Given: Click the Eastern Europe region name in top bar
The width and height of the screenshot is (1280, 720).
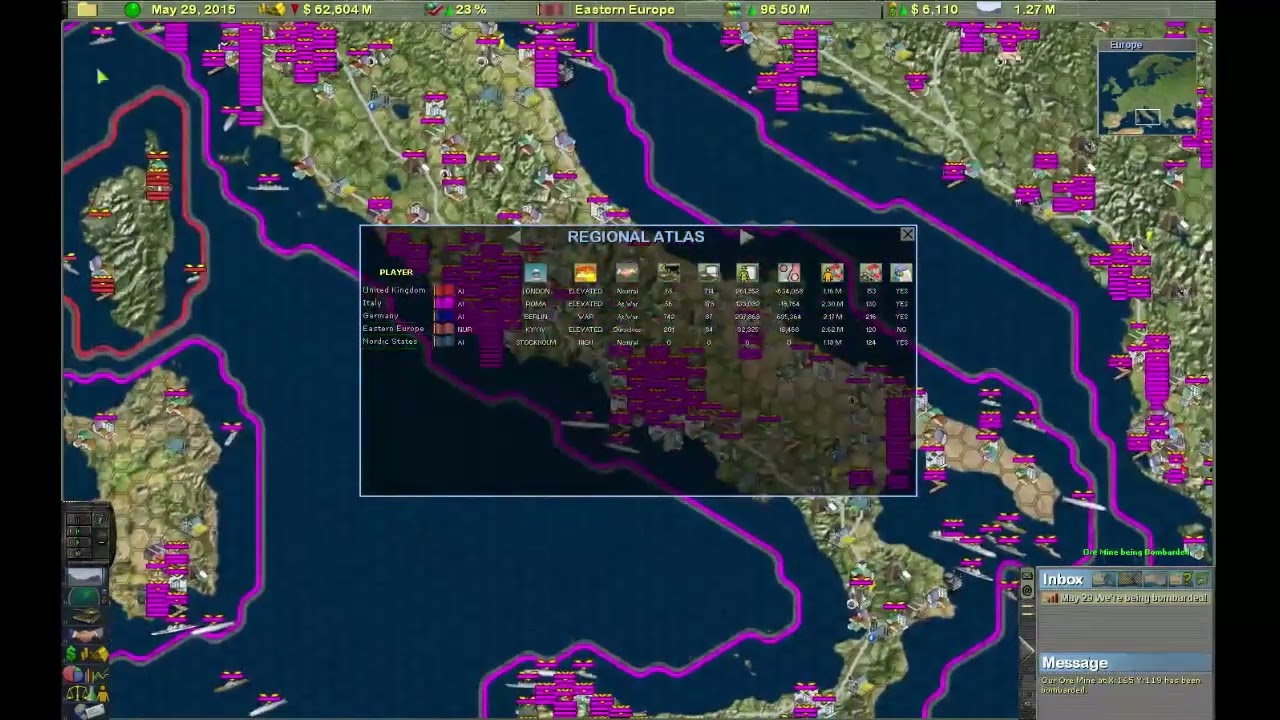Looking at the screenshot, I should point(624,10).
